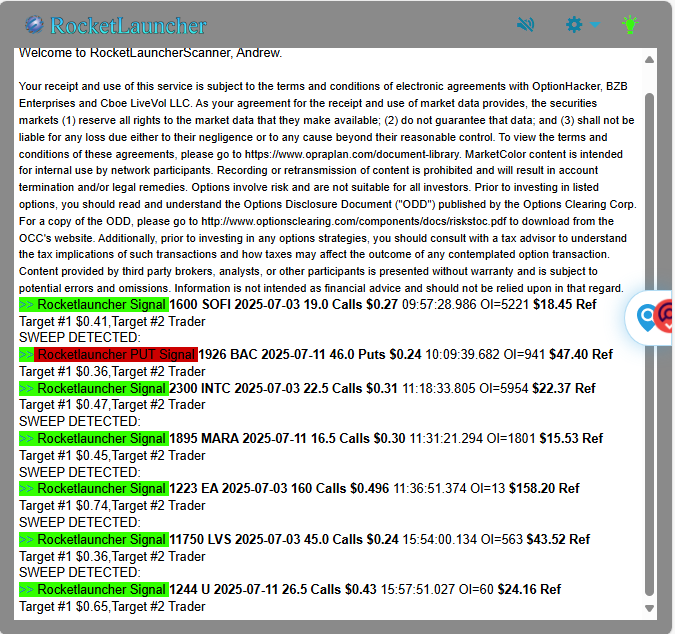Select the green Rocketlauncher Signal for U
Screen dimensions: 675x634
click(x=94, y=589)
